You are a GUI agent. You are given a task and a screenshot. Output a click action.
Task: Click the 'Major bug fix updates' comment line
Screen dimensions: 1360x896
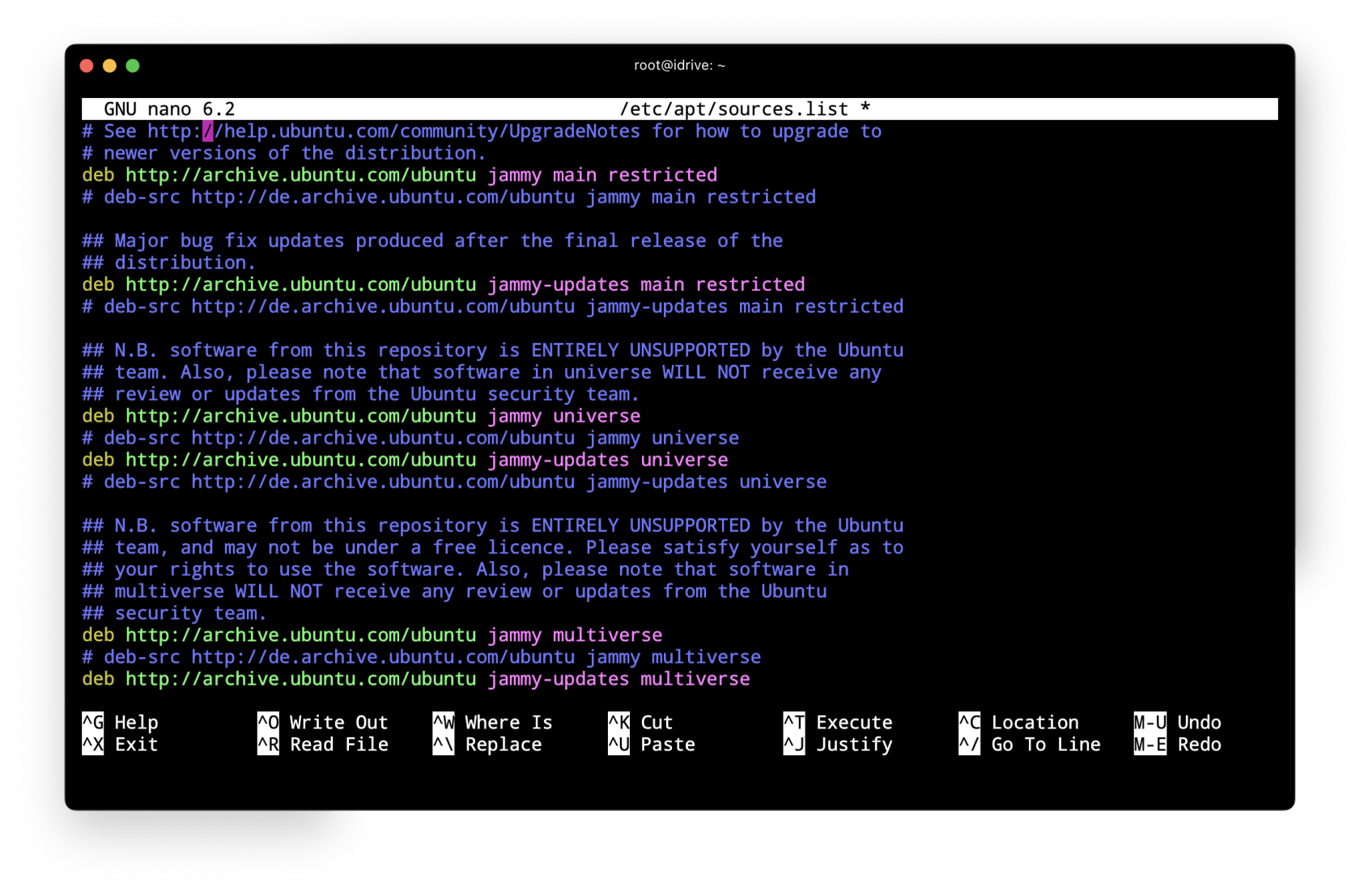coord(432,240)
